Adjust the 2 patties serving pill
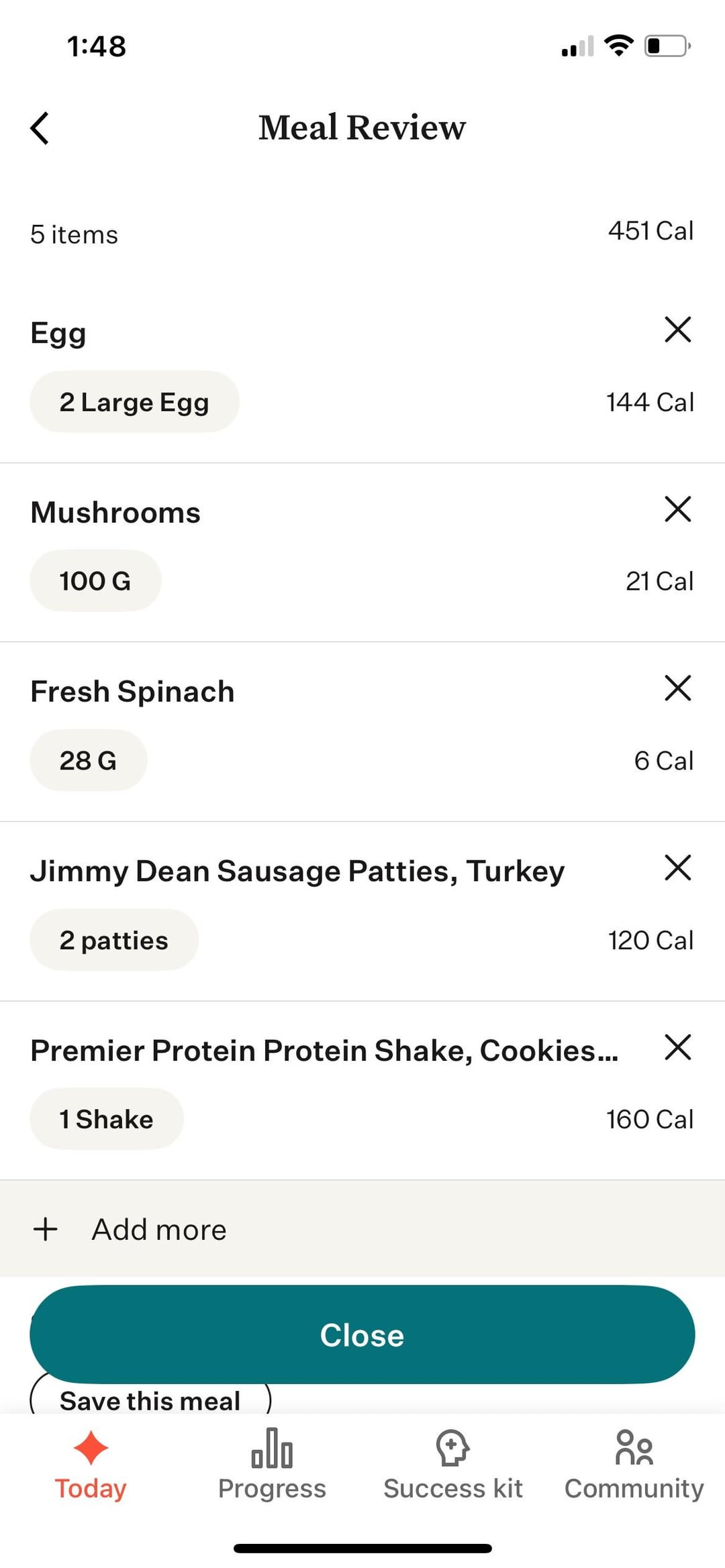The image size is (725, 1568). 114,940
